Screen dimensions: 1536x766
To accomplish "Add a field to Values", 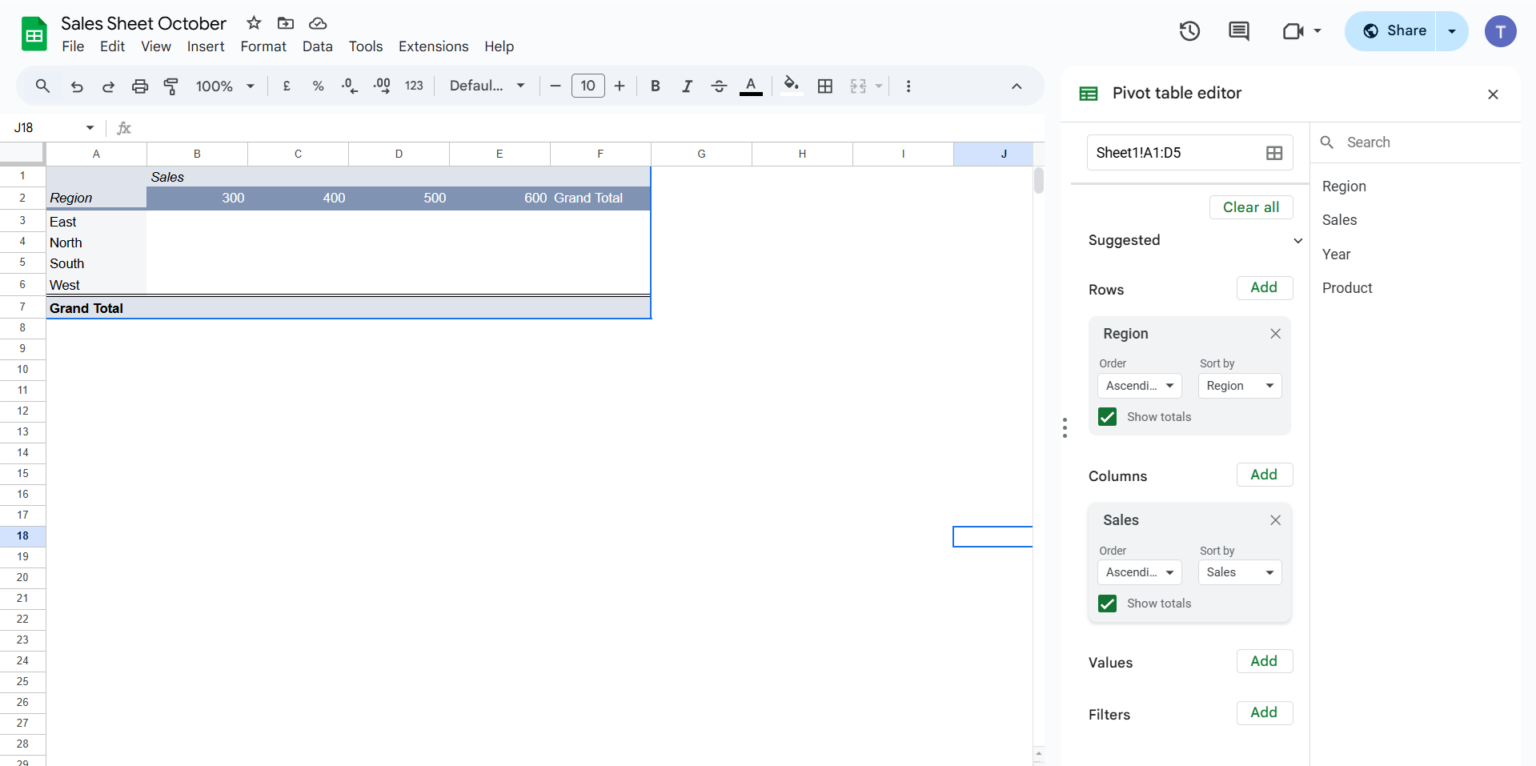I will coord(1264,661).
